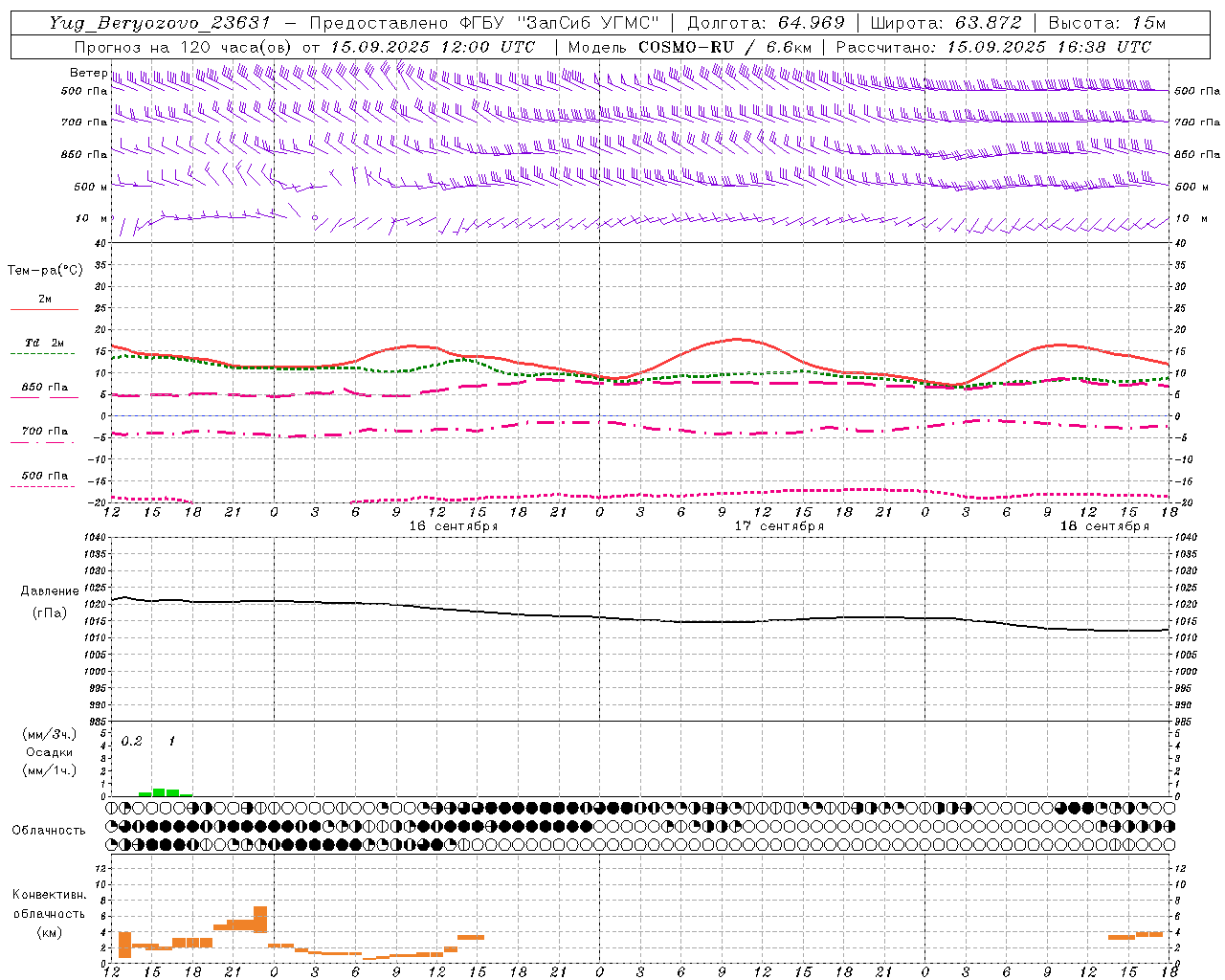Click the Давление pressure chart label
This screenshot has height=980, width=1225.
coord(50,591)
